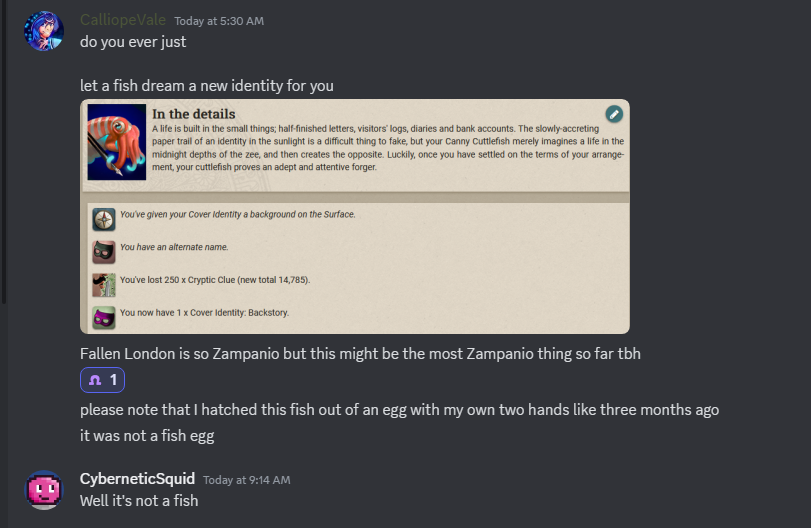
Task: Click the Cryptic Clue item icon
Action: [x=103, y=283]
